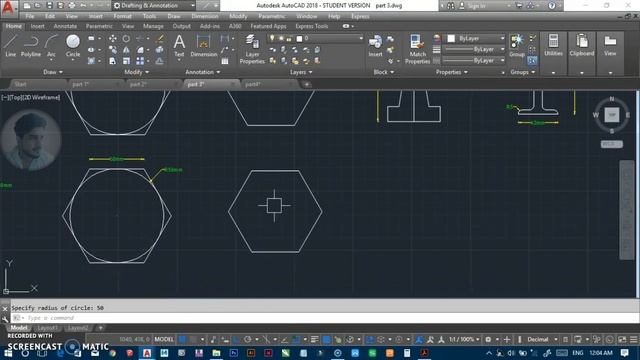The width and height of the screenshot is (640, 360).
Task: Click the WCS button below the ViewCube
Action: coord(611,144)
